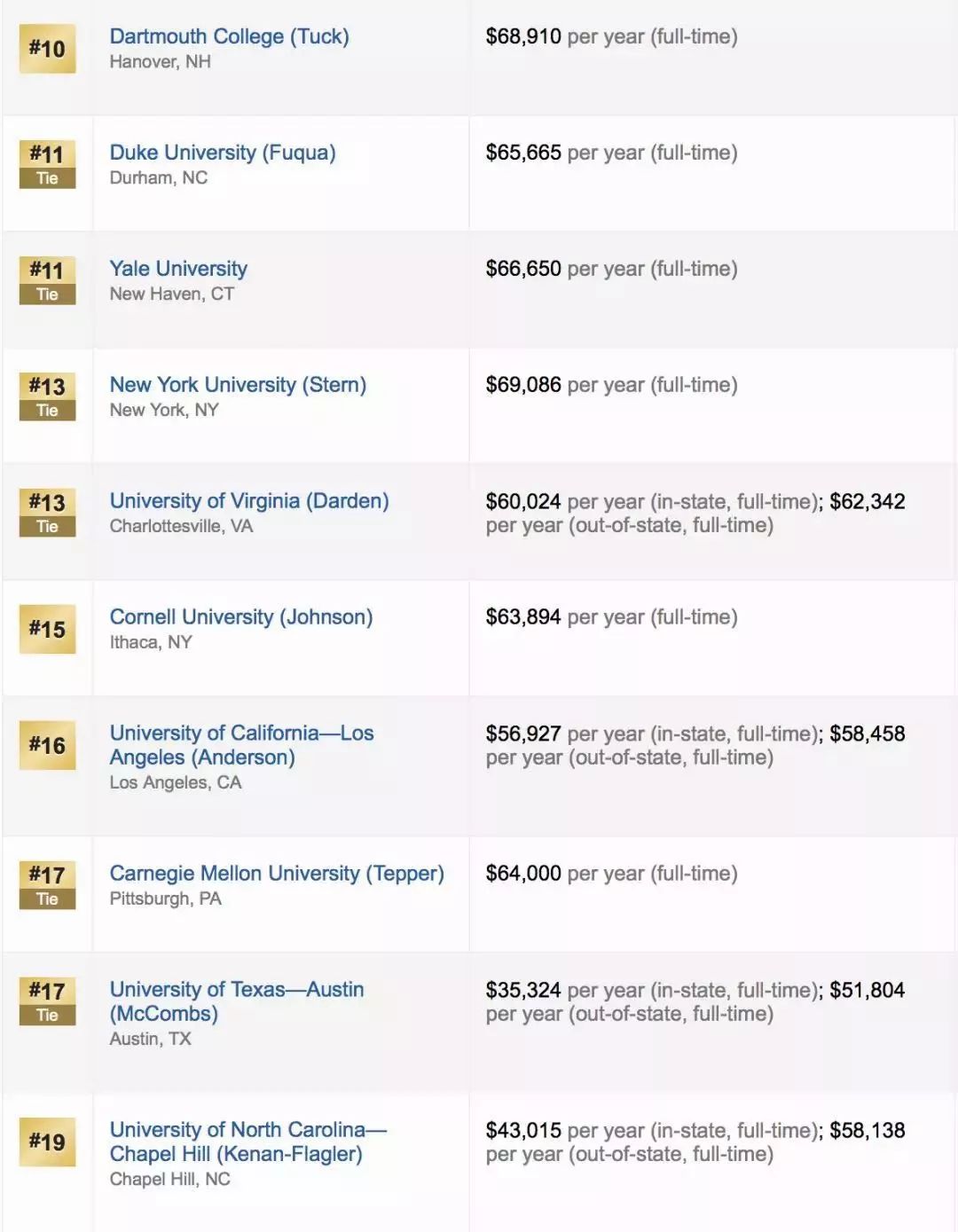This screenshot has height=1232, width=958.
Task: Click the Yale University school link
Action: tap(178, 269)
